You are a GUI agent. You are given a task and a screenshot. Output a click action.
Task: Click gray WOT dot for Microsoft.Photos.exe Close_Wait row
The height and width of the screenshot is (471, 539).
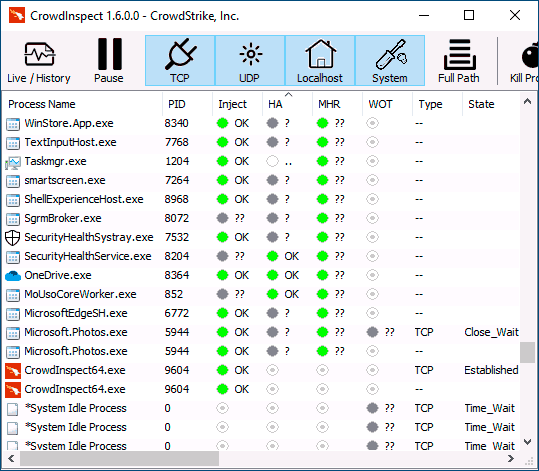coord(372,332)
